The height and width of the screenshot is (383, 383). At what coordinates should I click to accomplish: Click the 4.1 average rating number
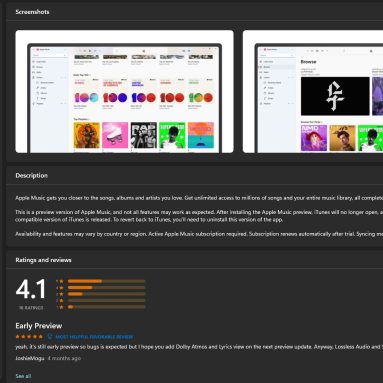pos(31,289)
